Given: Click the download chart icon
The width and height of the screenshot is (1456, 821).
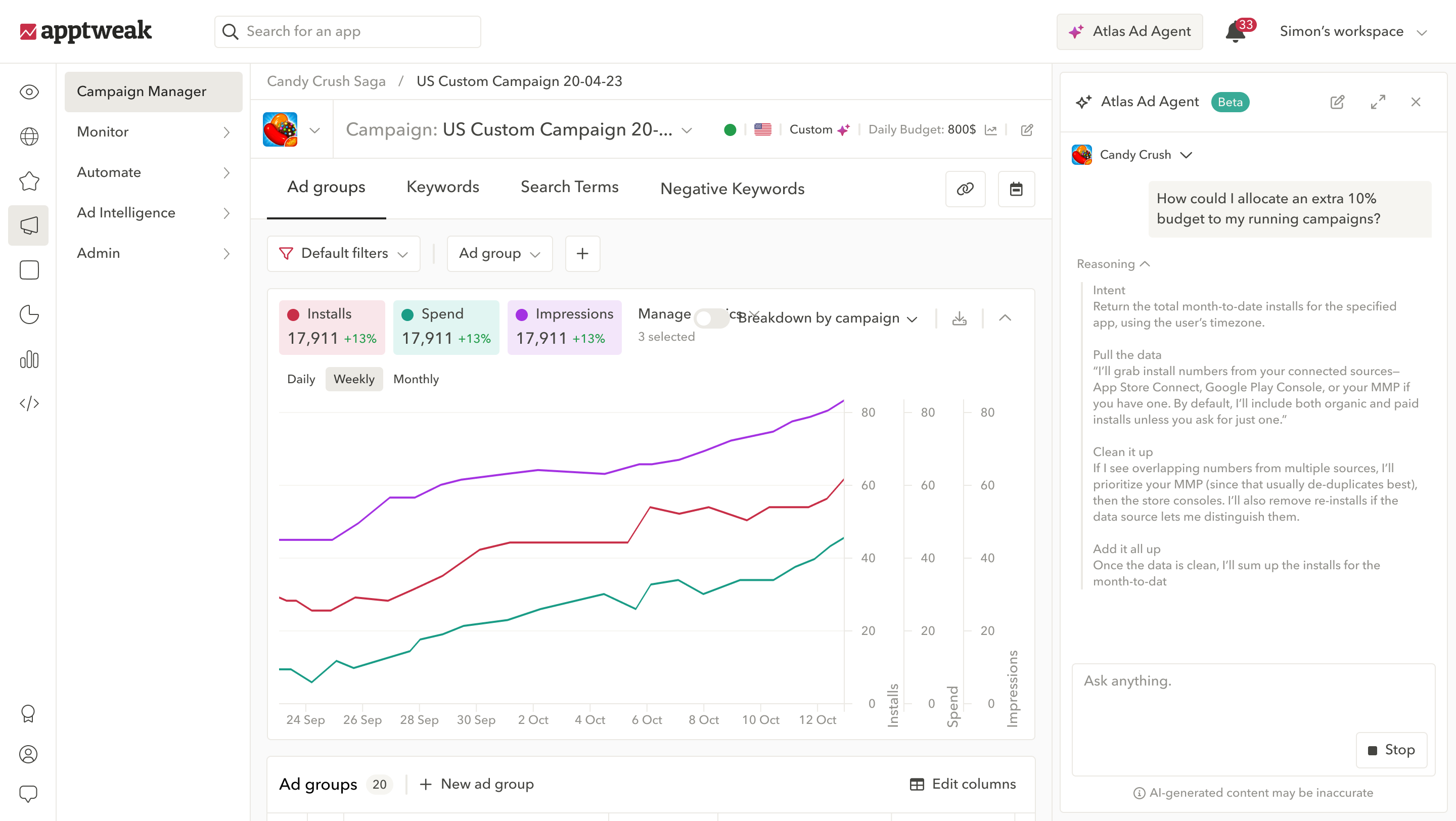Looking at the screenshot, I should coord(959,318).
